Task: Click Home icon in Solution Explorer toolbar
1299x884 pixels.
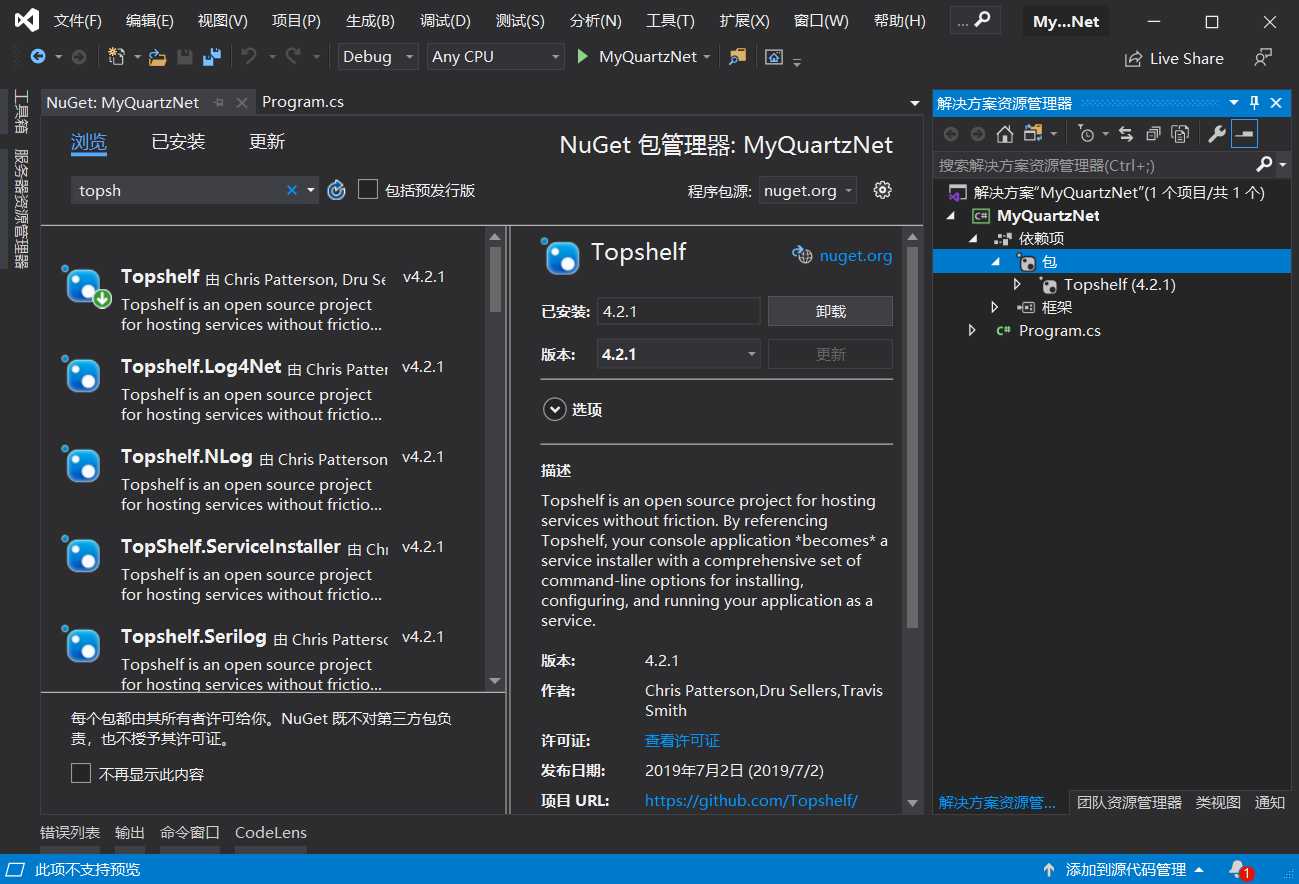Action: click(1005, 134)
